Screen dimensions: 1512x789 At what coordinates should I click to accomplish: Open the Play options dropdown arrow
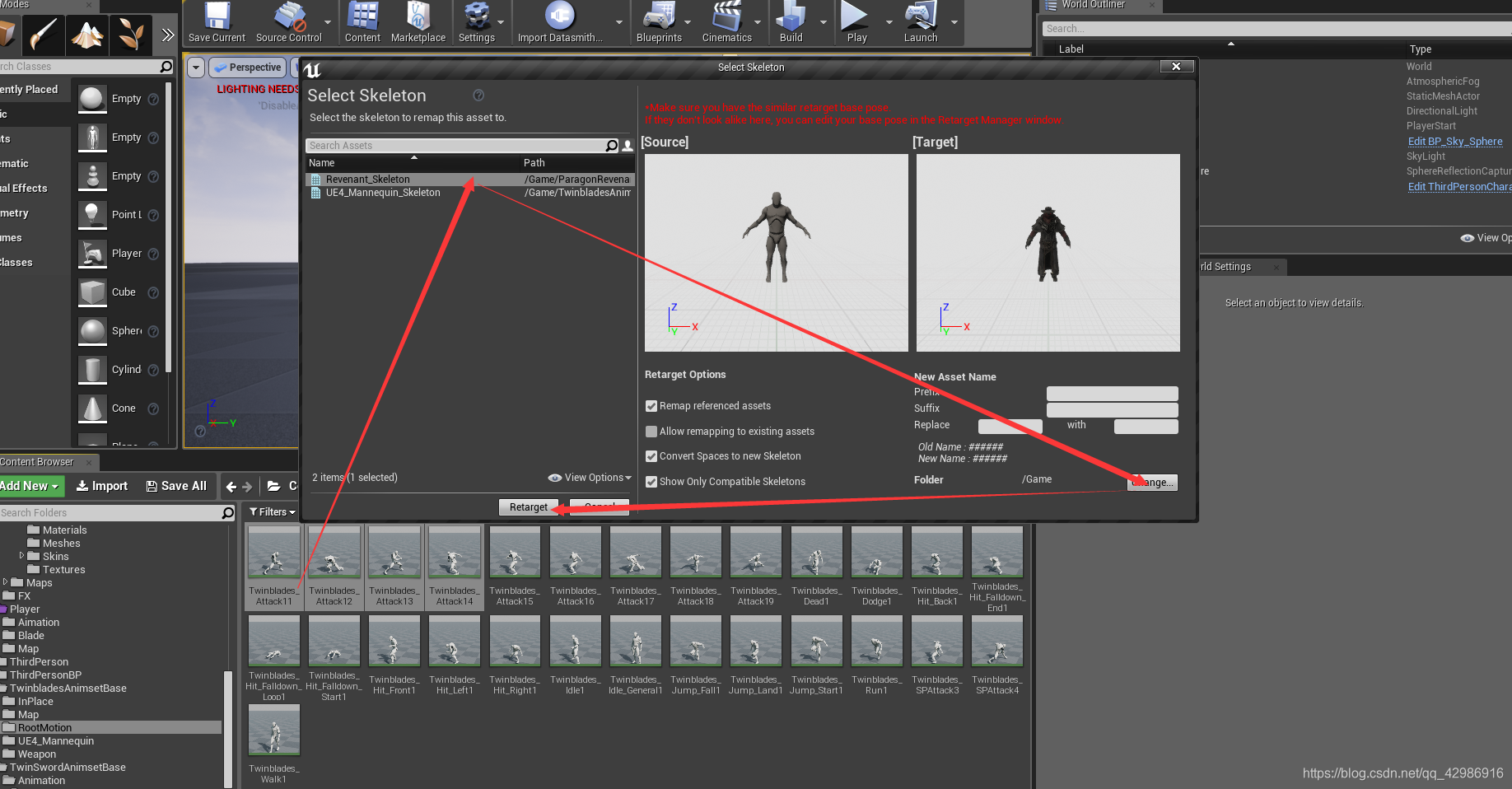click(x=889, y=22)
